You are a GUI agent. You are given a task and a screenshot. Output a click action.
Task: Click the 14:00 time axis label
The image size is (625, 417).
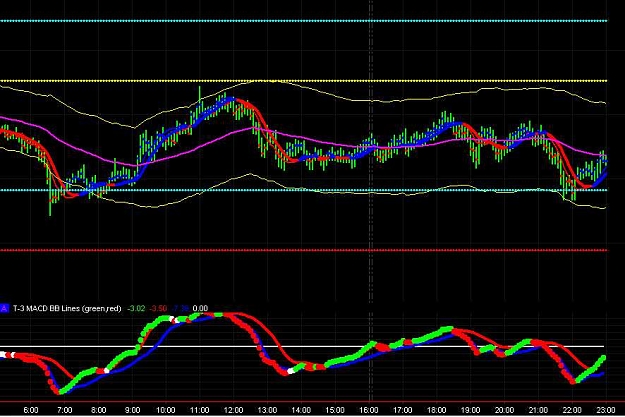[x=301, y=410]
